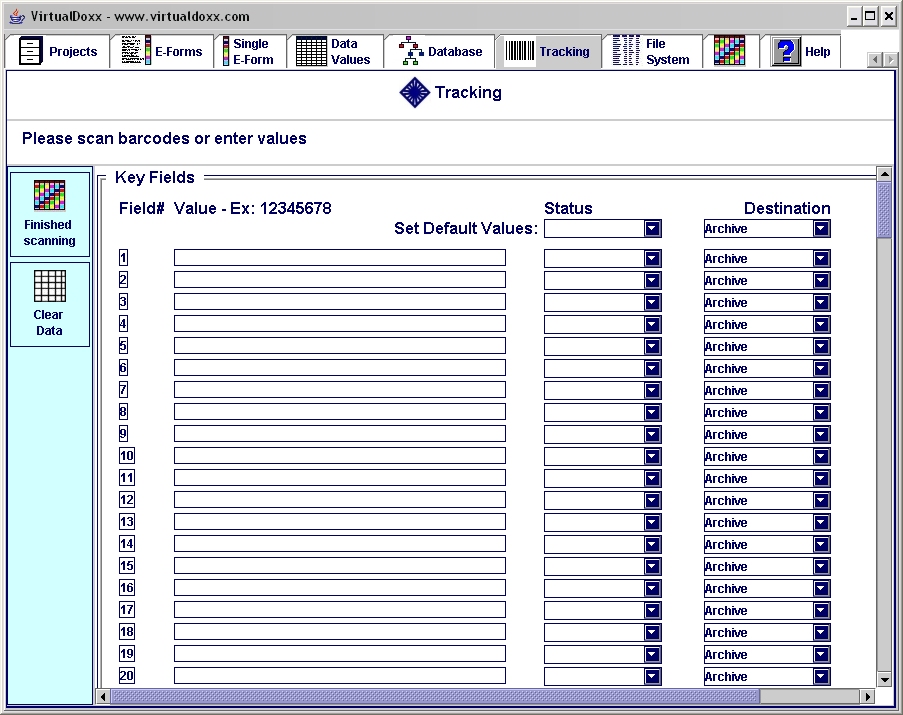The height and width of the screenshot is (715, 903).
Task: Click the value input for field 17
Action: click(340, 609)
